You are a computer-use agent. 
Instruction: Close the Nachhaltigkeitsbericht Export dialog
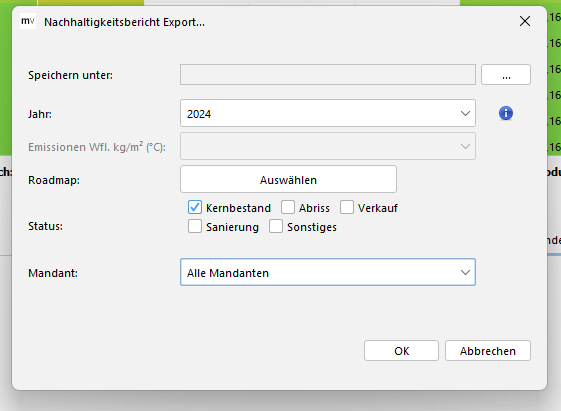click(525, 21)
